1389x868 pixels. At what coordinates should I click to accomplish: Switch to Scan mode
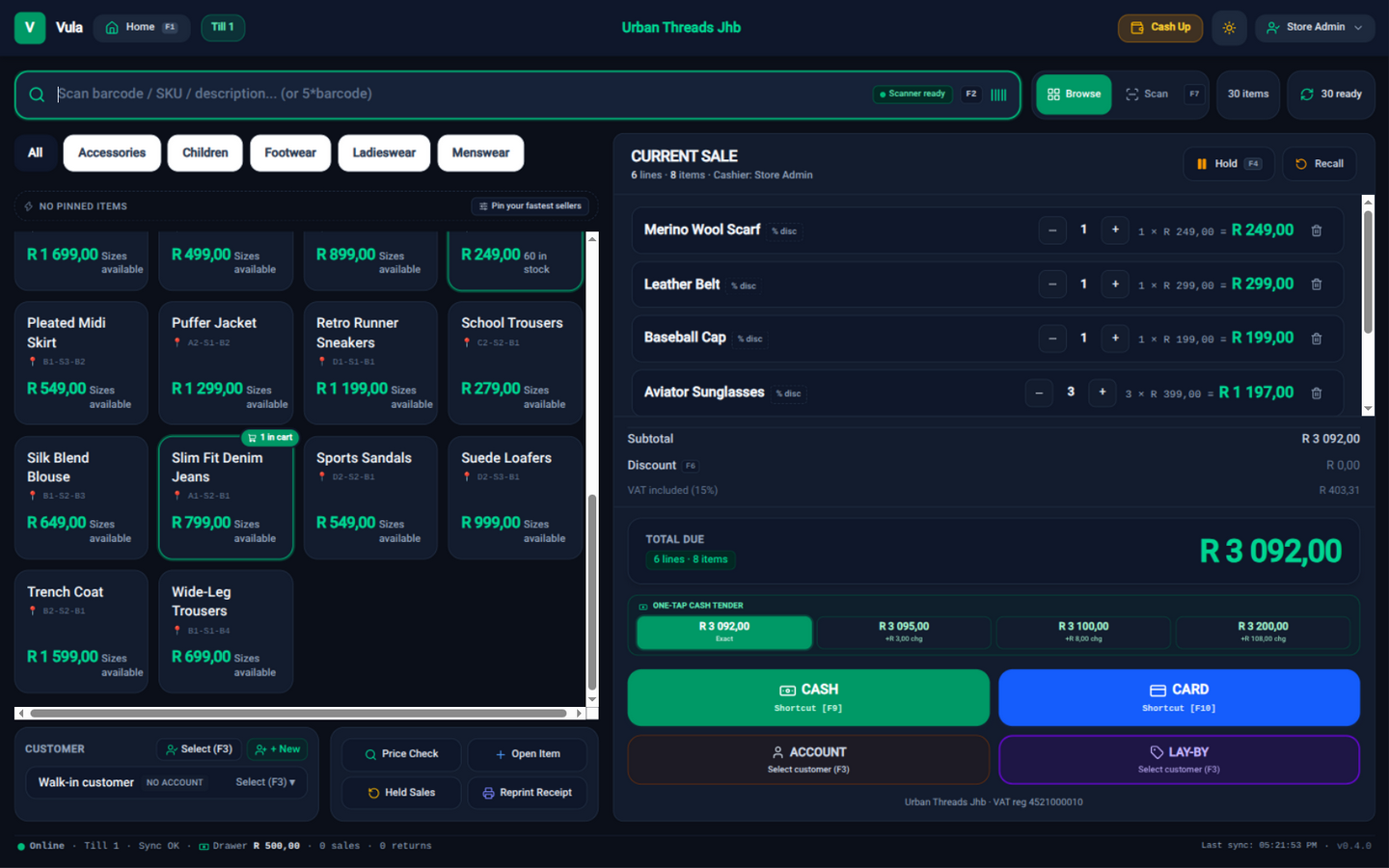[1147, 95]
